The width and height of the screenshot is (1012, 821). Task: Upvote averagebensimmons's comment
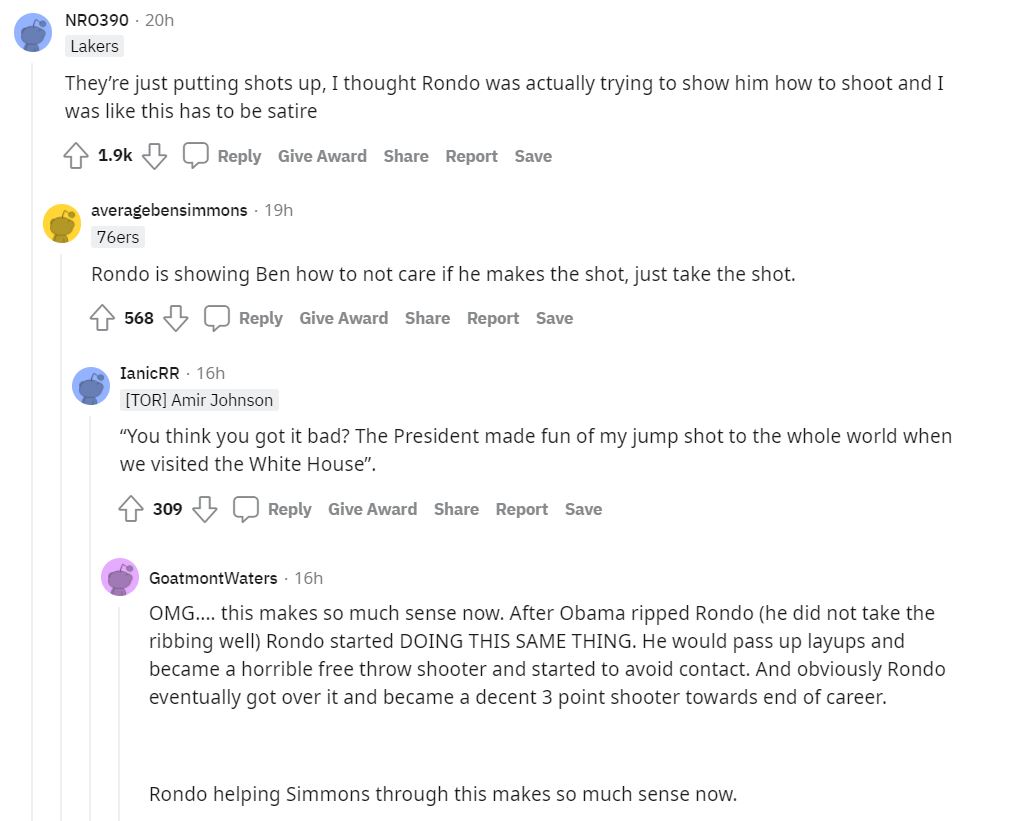click(102, 318)
